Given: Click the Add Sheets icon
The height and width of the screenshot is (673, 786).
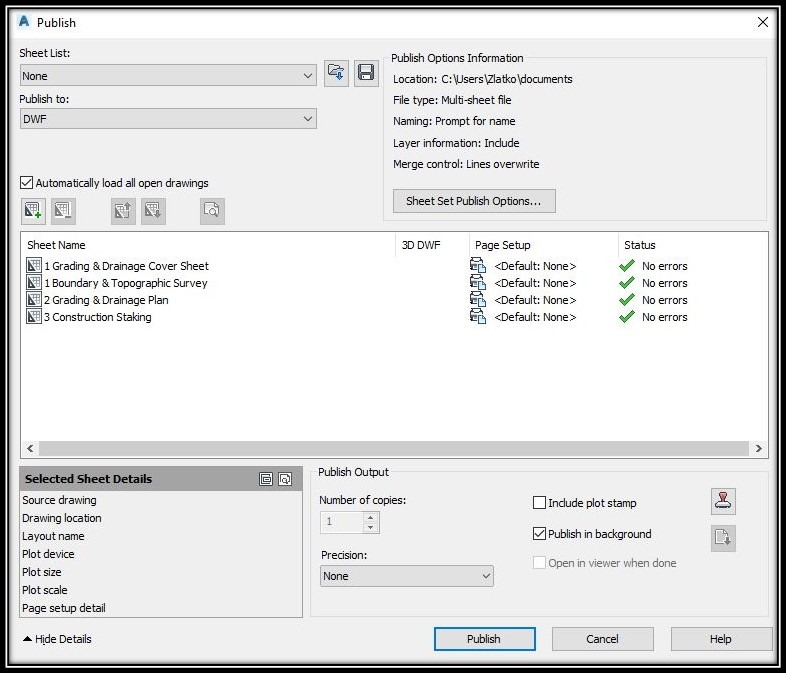Looking at the screenshot, I should click(x=33, y=210).
